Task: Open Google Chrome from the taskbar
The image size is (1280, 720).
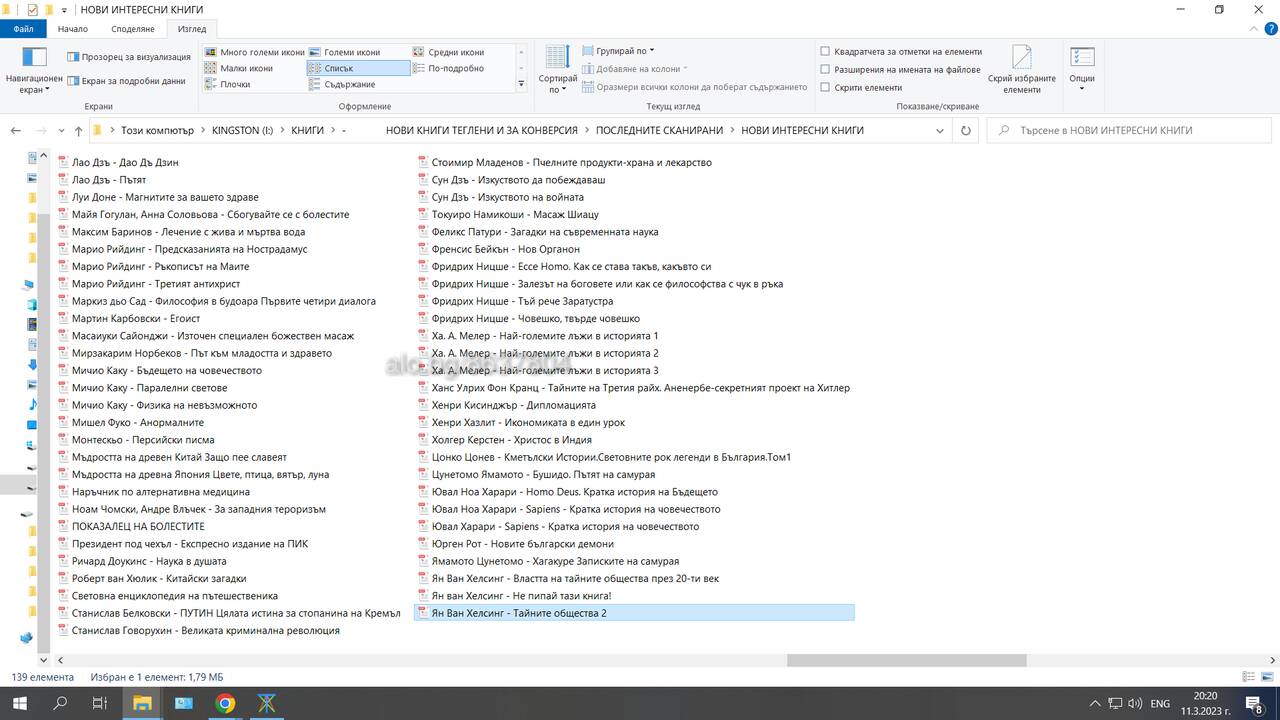Action: point(226,703)
